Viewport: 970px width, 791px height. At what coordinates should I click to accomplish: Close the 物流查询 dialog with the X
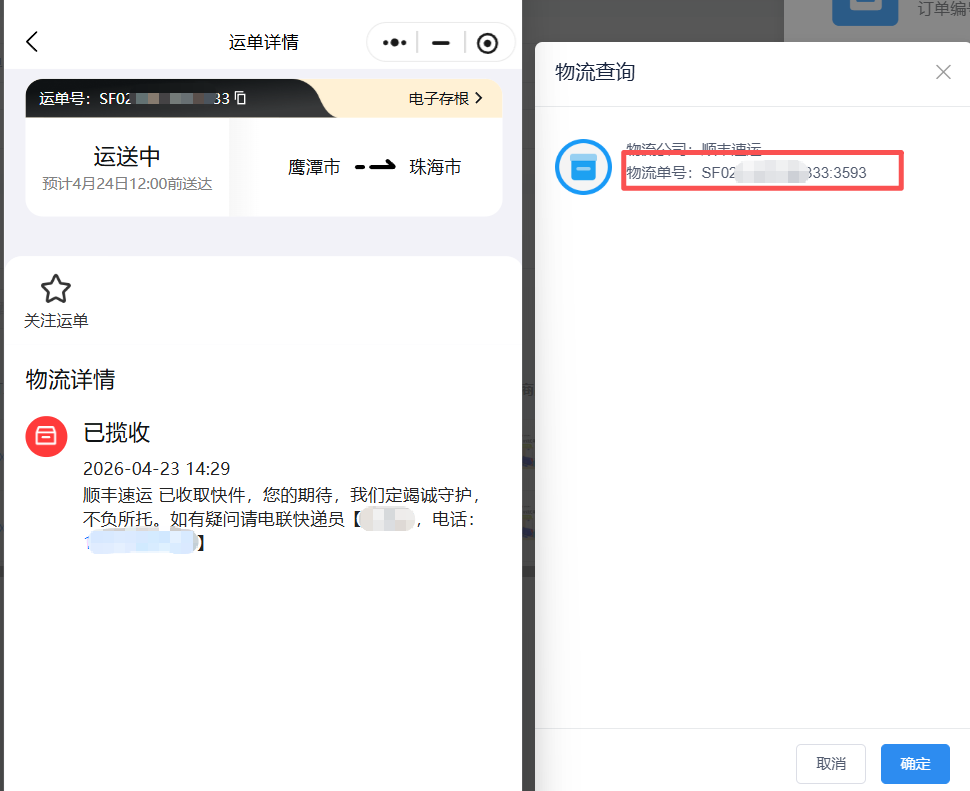(943, 72)
